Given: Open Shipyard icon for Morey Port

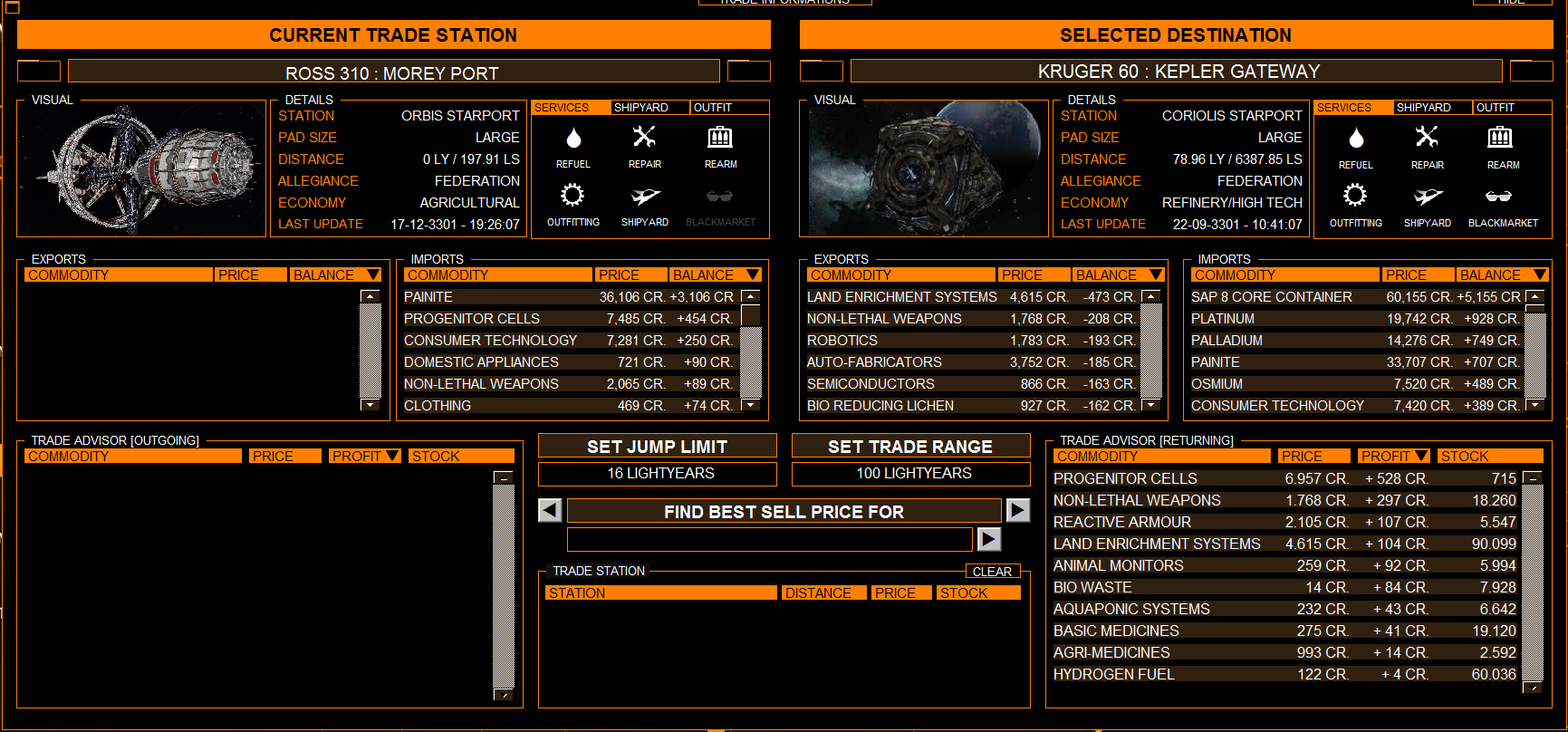Looking at the screenshot, I should pos(645,196).
